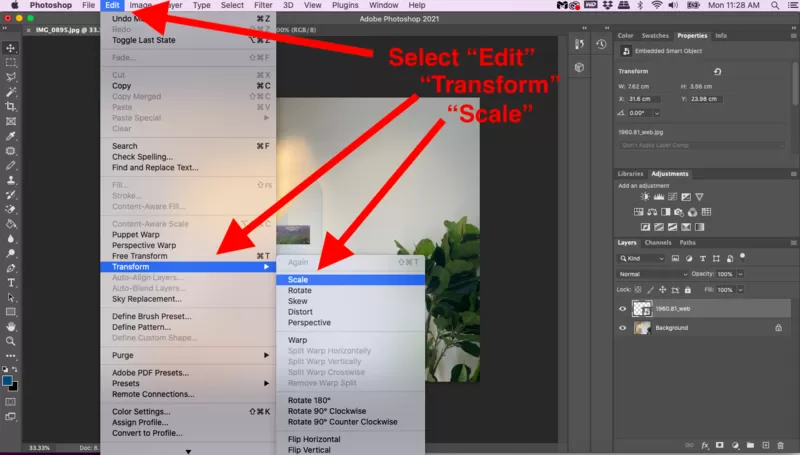Screen dimensions: 800x455
Task: Select the Brush tool
Action: [x=11, y=166]
